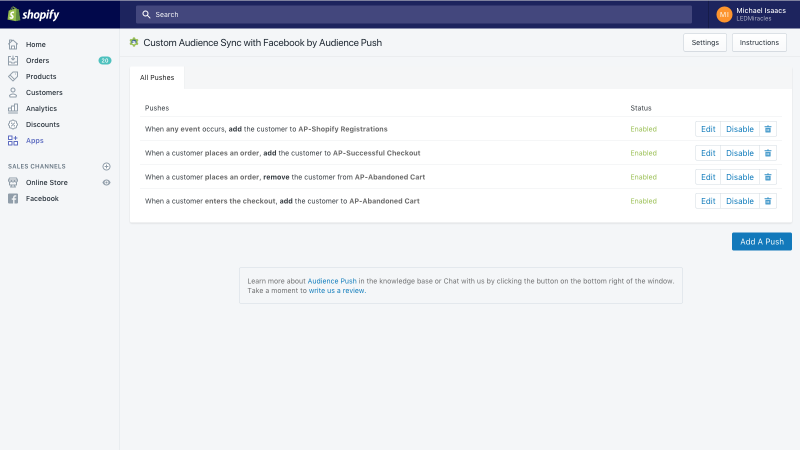The width and height of the screenshot is (800, 450).
Task: Delete the remove from AP-Abandoned Cart push
Action: pos(768,177)
